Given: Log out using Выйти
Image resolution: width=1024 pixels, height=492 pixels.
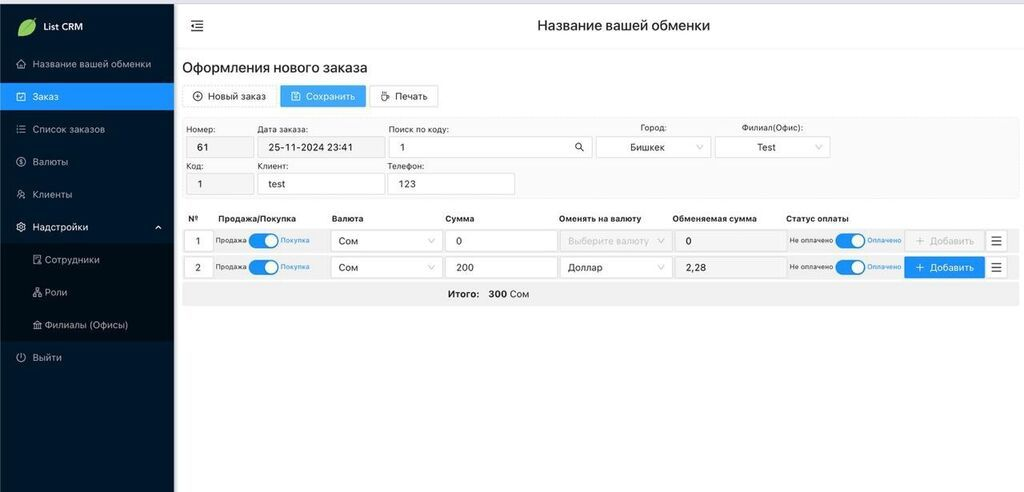Looking at the screenshot, I should (46, 357).
